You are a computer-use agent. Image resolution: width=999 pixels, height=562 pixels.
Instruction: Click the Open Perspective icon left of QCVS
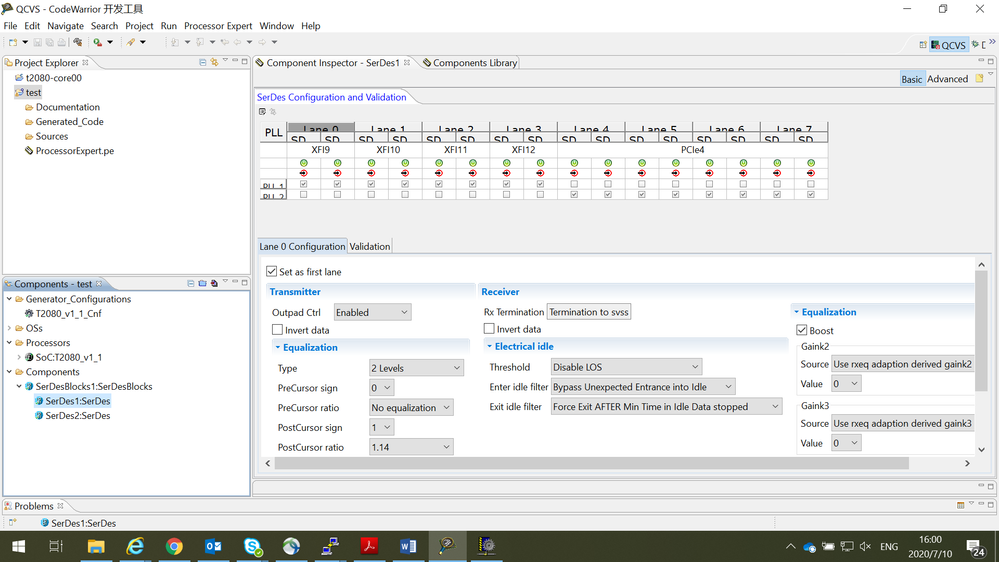click(x=923, y=45)
